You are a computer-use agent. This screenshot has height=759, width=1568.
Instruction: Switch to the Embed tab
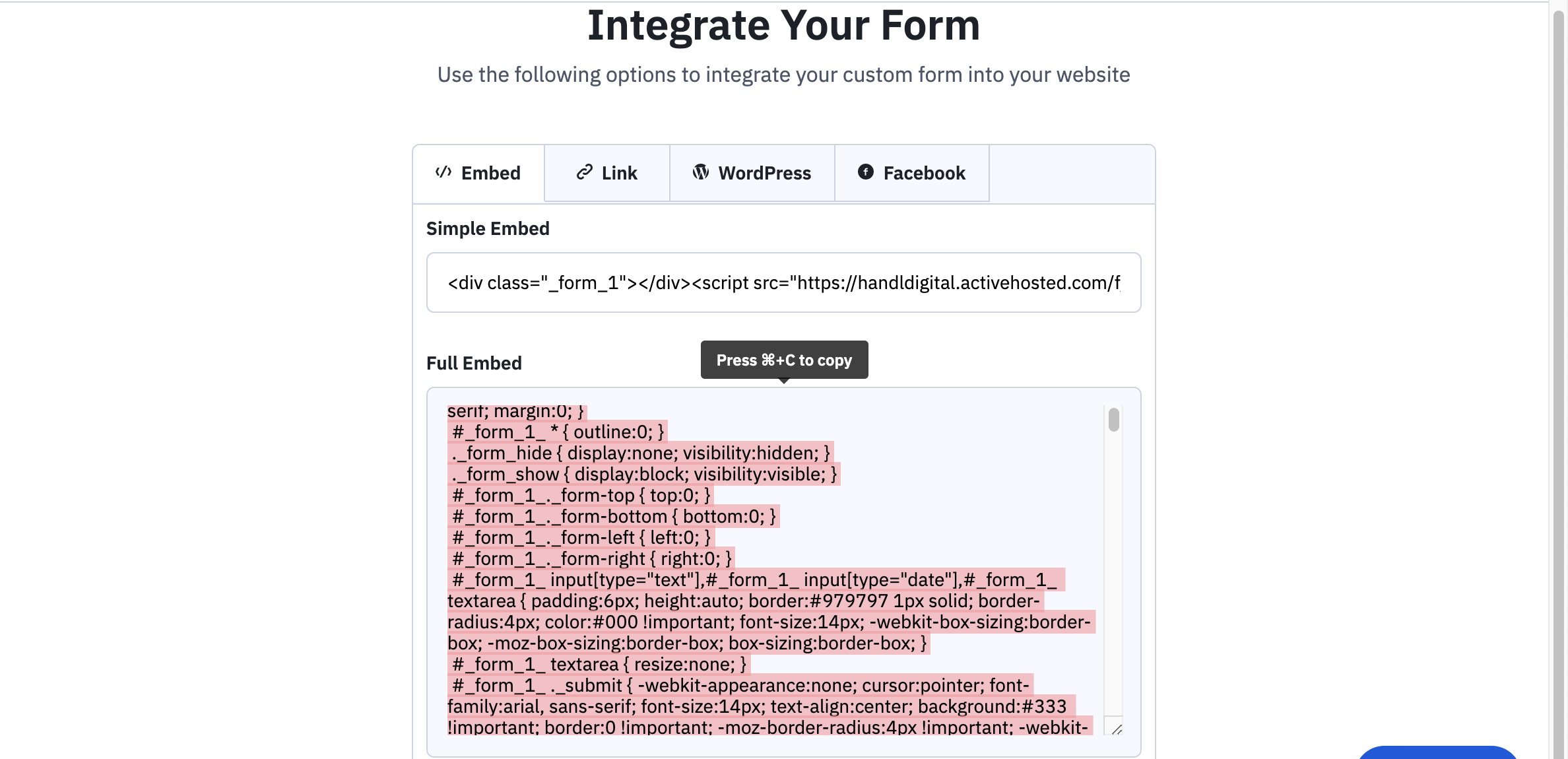pos(478,174)
